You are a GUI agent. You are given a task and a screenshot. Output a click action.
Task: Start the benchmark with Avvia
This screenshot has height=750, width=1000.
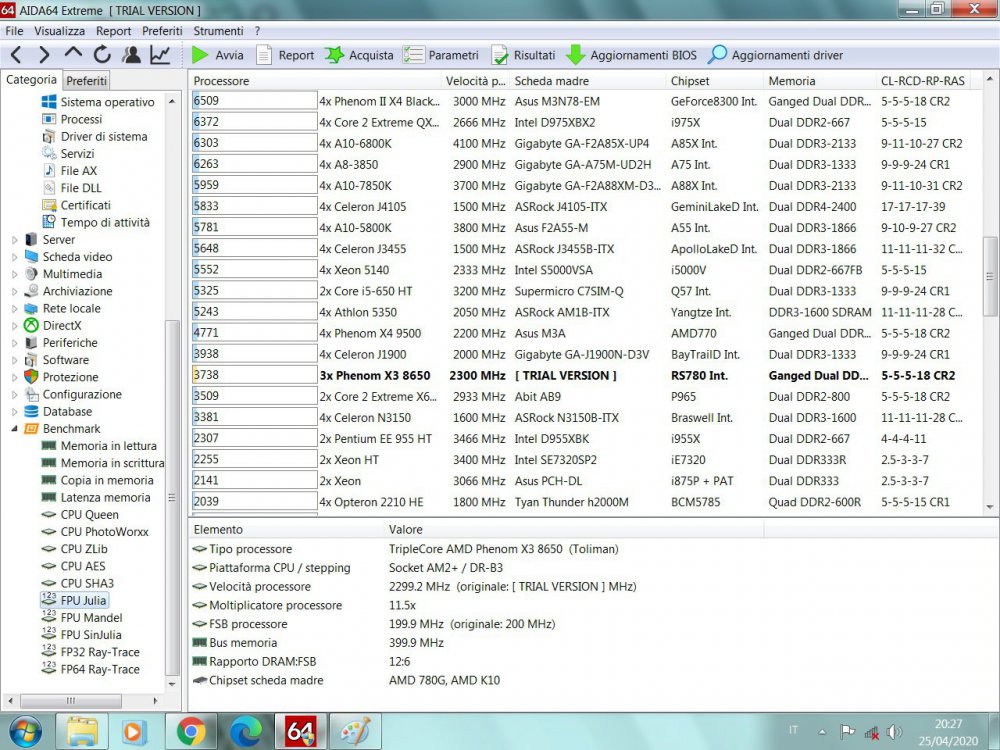point(217,55)
